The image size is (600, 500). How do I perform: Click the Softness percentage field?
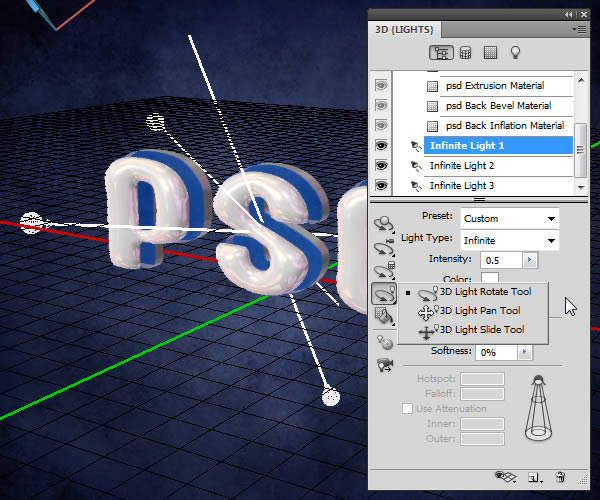click(x=499, y=352)
